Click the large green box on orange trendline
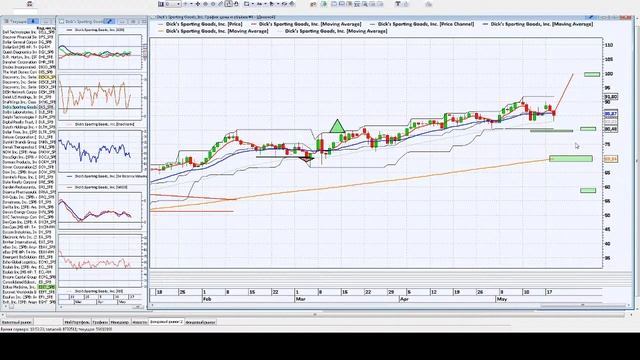Image resolution: width=640 pixels, height=360 pixels. click(x=571, y=158)
